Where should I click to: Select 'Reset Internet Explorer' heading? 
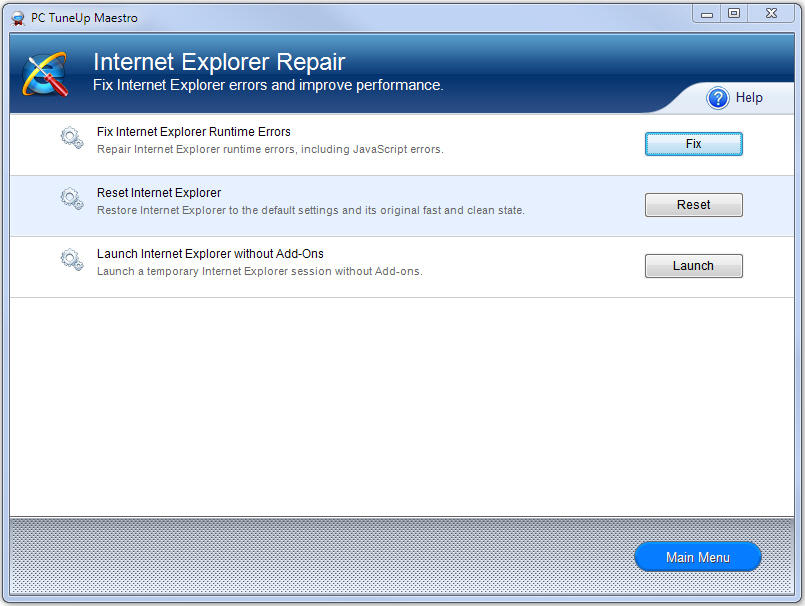coord(159,193)
